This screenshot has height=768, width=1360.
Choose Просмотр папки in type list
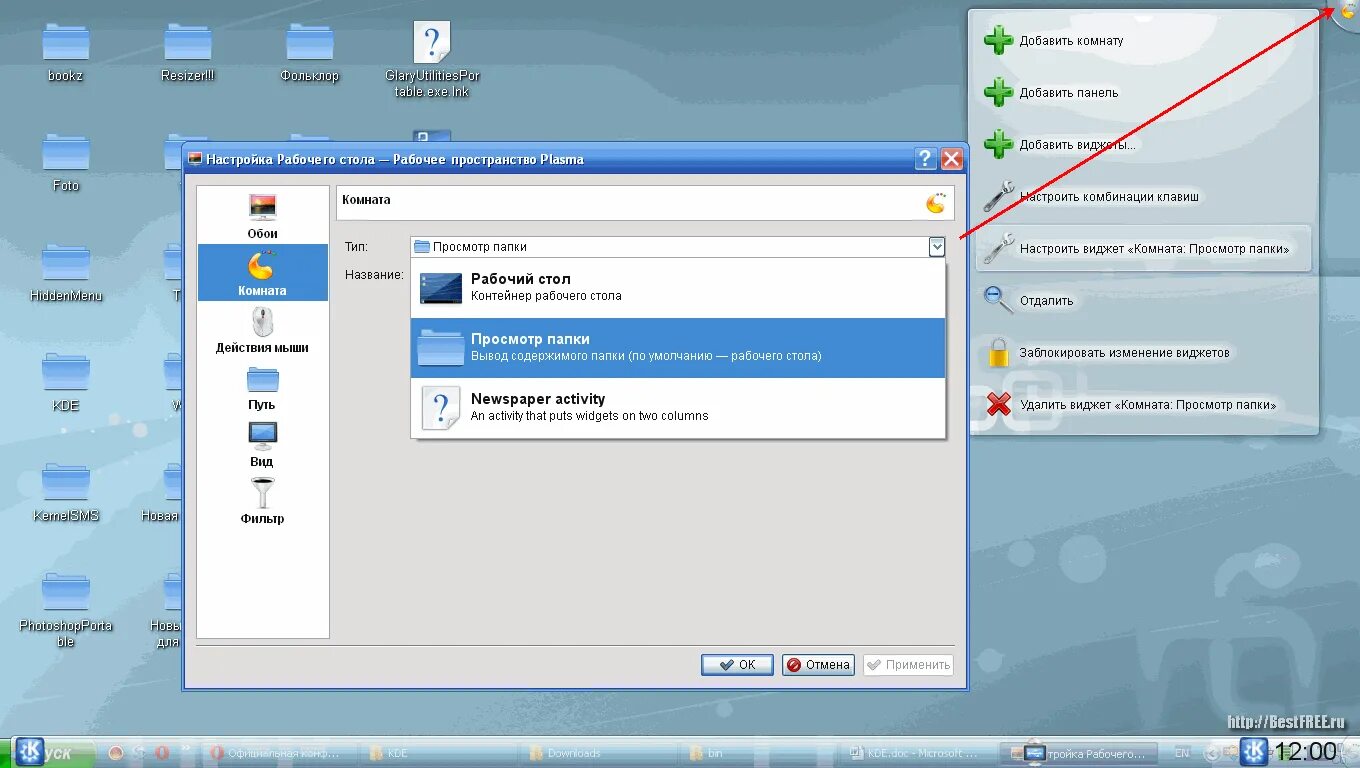coord(678,348)
